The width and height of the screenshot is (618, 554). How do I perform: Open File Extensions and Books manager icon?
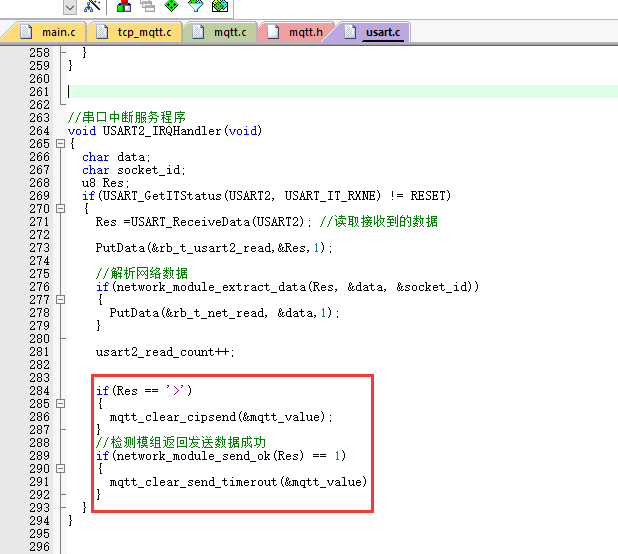tap(125, 6)
